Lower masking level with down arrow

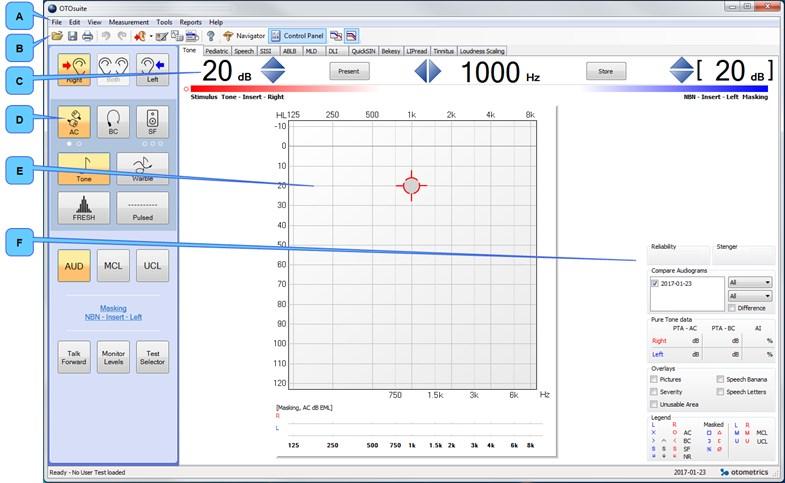point(682,77)
